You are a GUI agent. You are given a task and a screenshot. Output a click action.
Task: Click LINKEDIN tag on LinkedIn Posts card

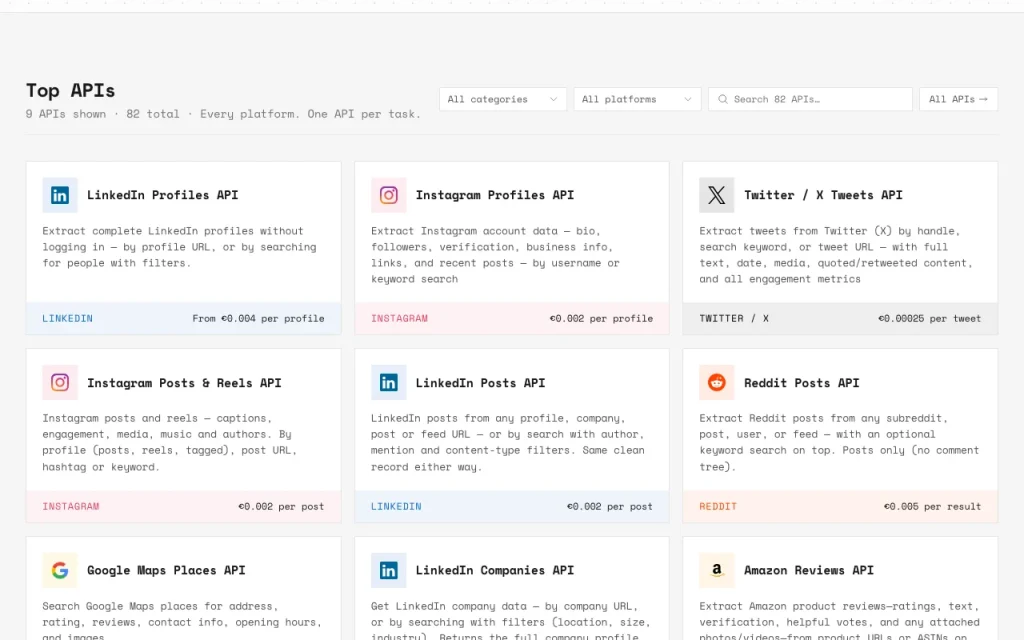(396, 506)
